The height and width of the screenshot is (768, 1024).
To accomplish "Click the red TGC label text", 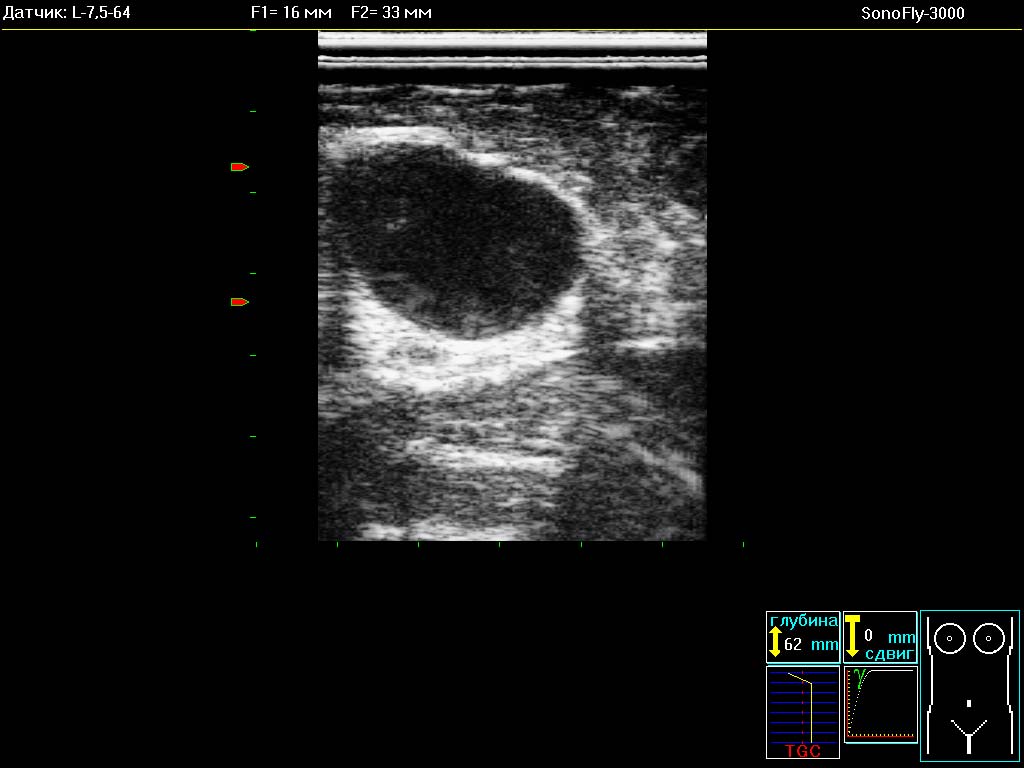I will [803, 751].
